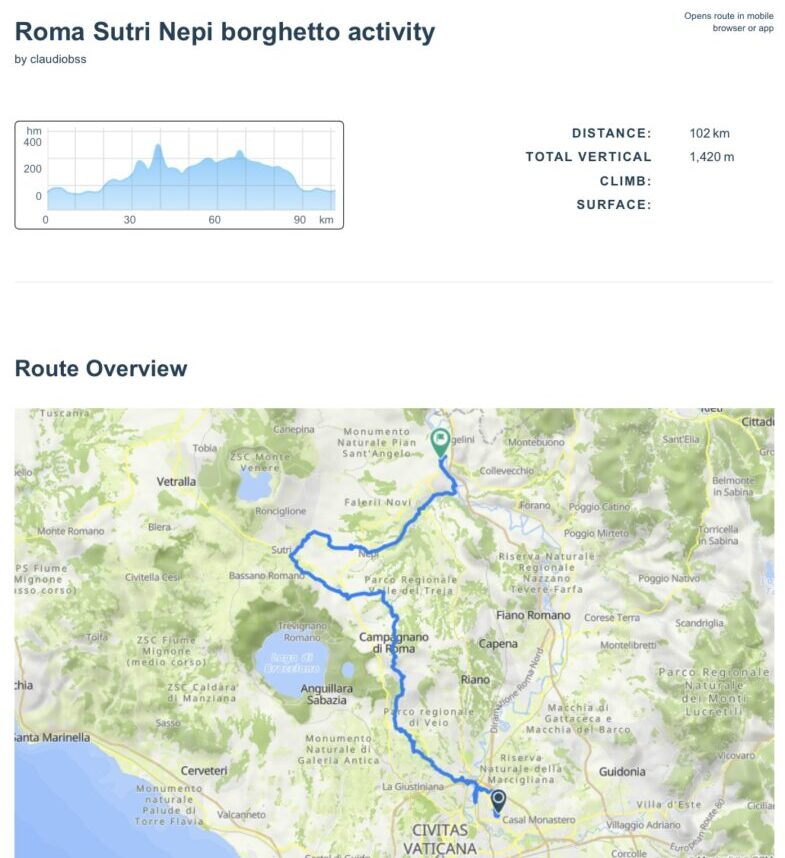Click the 102 km distance value
Image resolution: width=785 pixels, height=858 pixels.
click(x=709, y=133)
